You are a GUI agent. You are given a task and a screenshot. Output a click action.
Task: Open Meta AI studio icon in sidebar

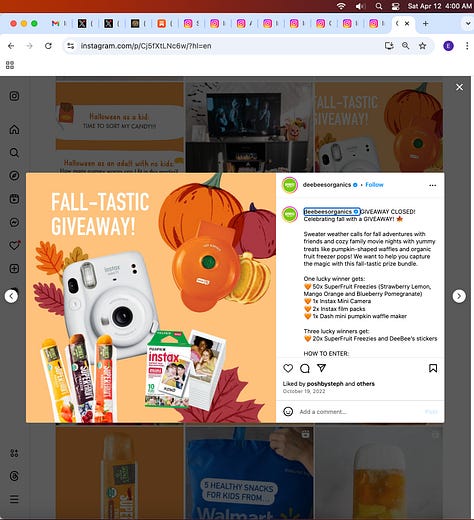(14, 453)
